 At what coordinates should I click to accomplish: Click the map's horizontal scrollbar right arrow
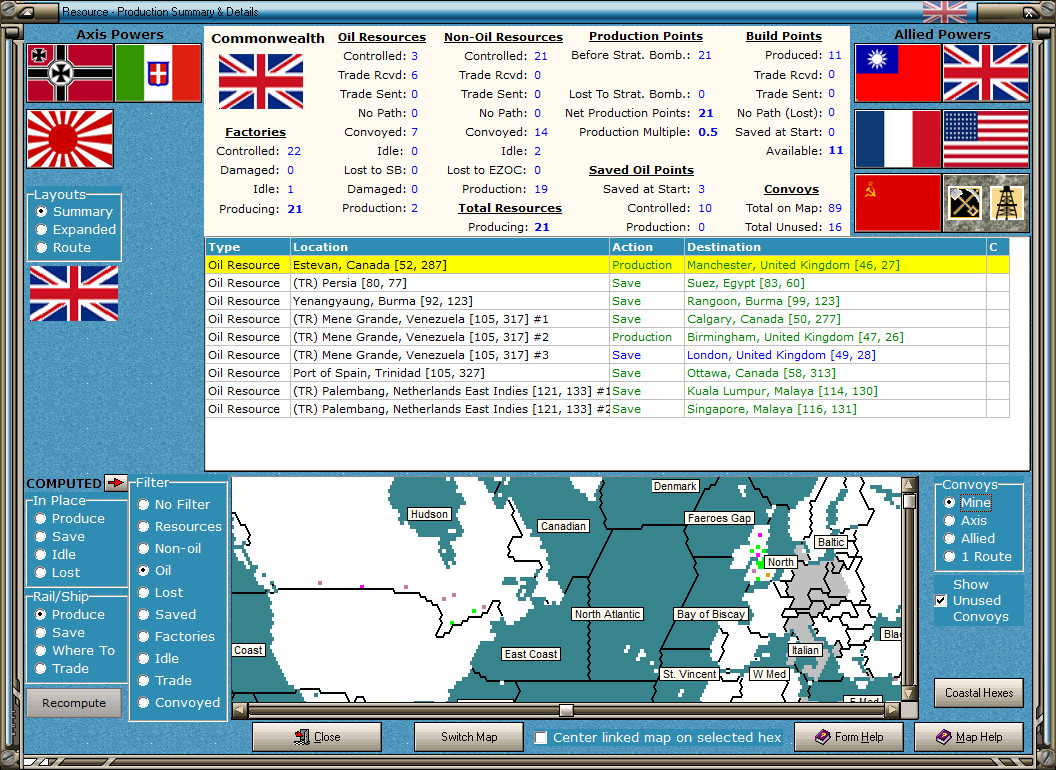(892, 709)
